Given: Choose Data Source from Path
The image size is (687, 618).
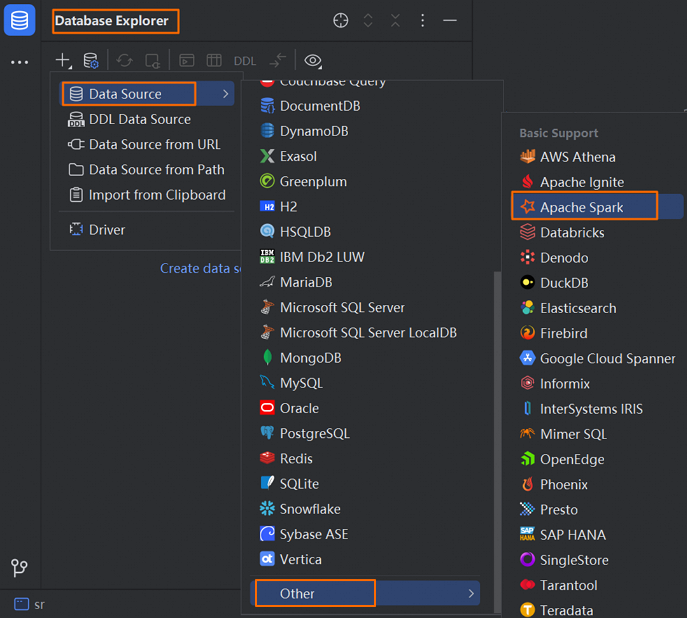Looking at the screenshot, I should (x=146, y=170).
